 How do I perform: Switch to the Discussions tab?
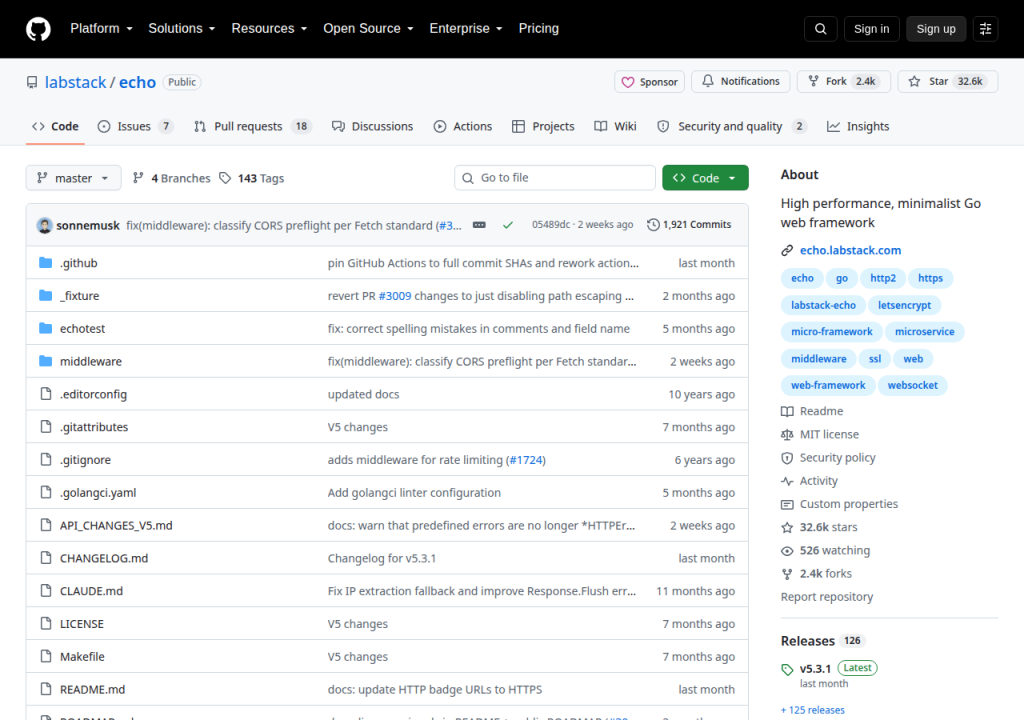(372, 126)
